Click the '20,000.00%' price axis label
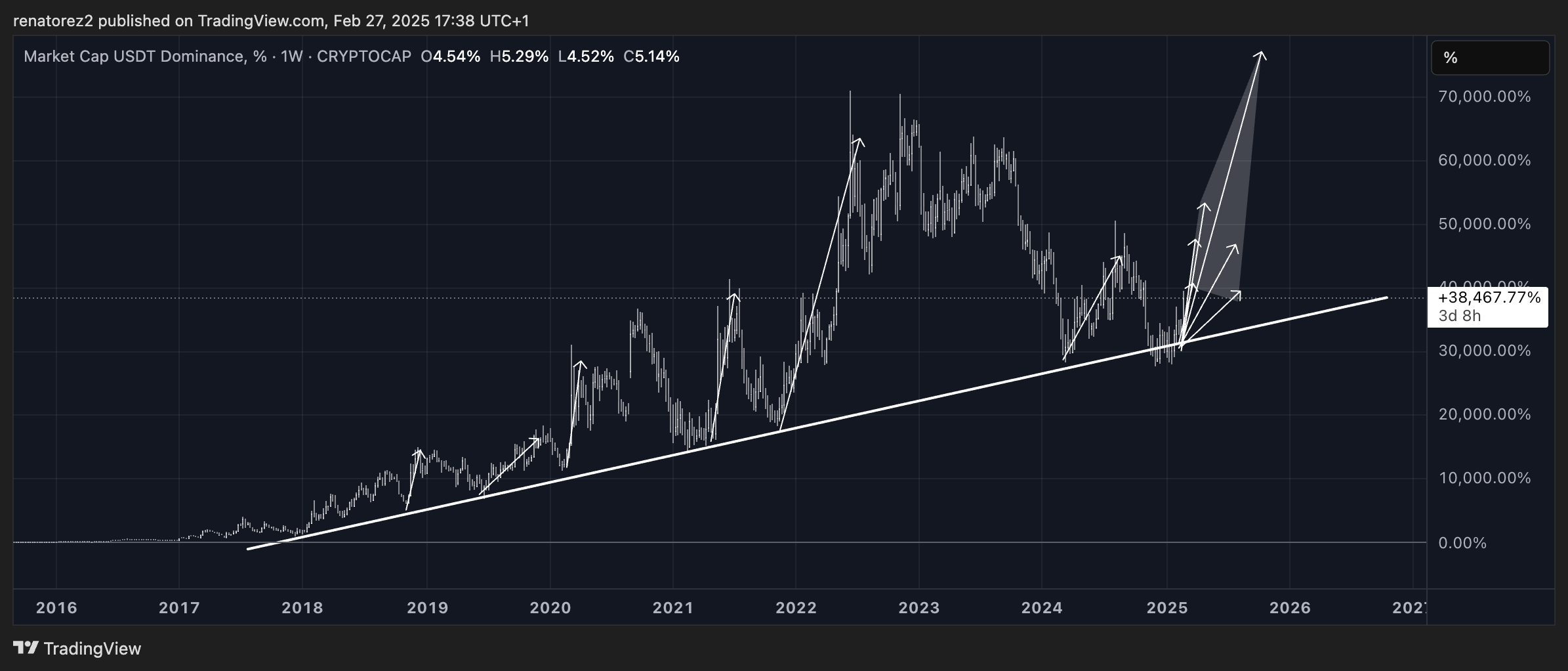 click(1485, 414)
